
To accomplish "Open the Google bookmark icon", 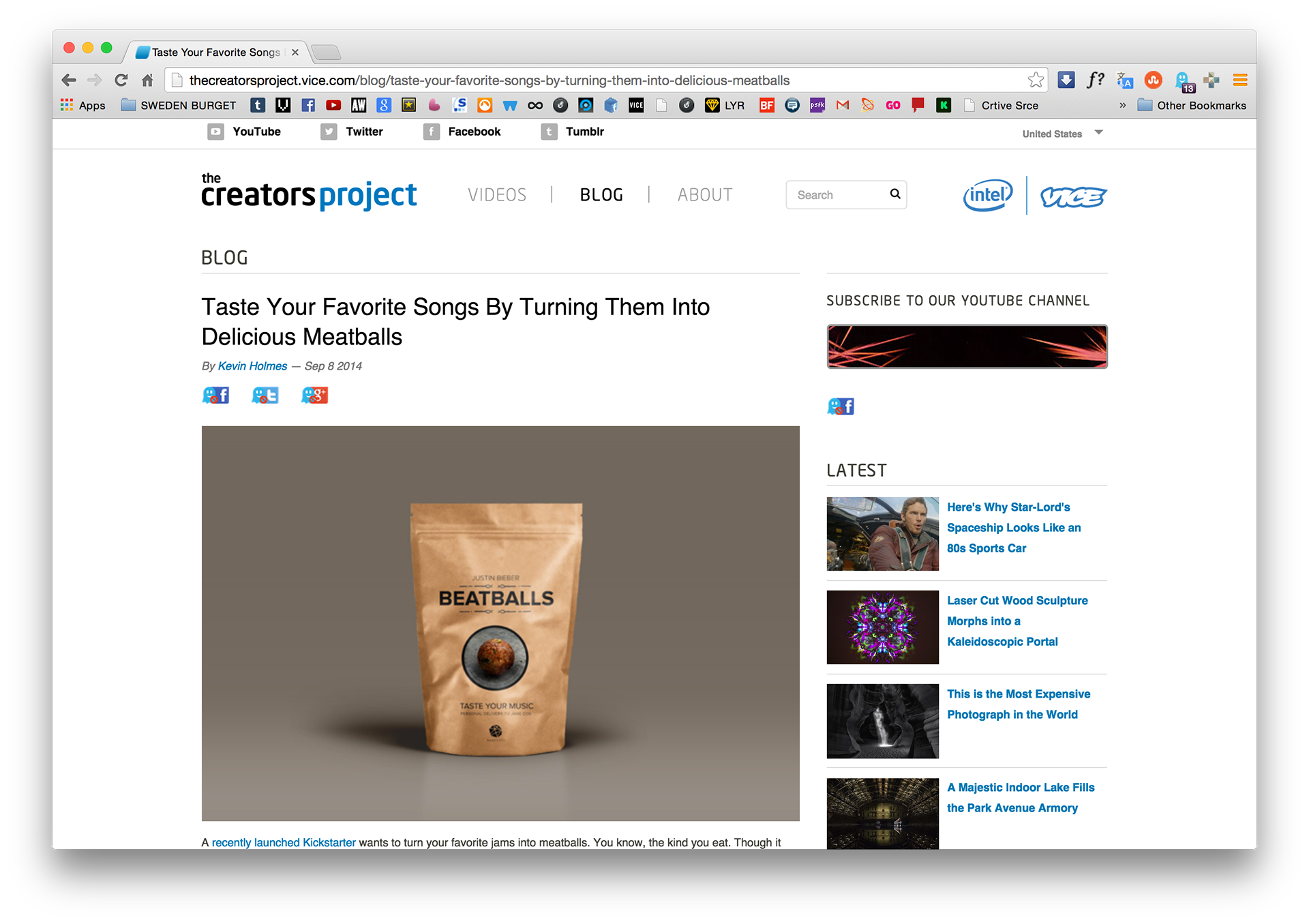I will [384, 105].
